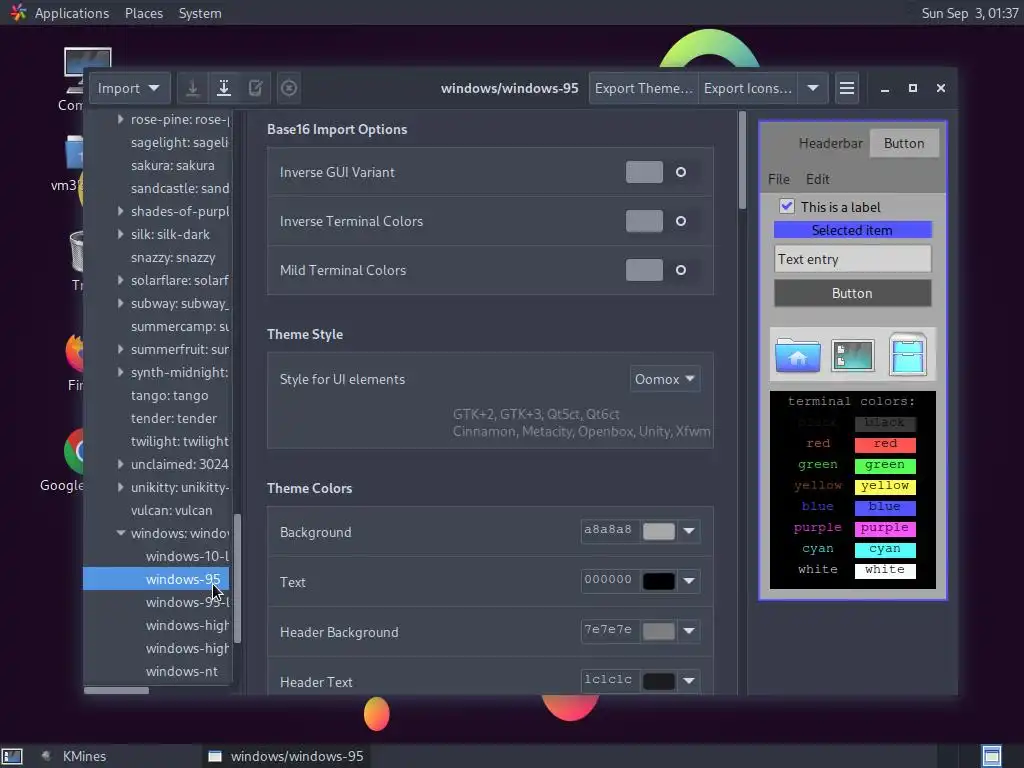Expand the shades-of-purple tree item
1024x768 pixels.
coord(120,211)
